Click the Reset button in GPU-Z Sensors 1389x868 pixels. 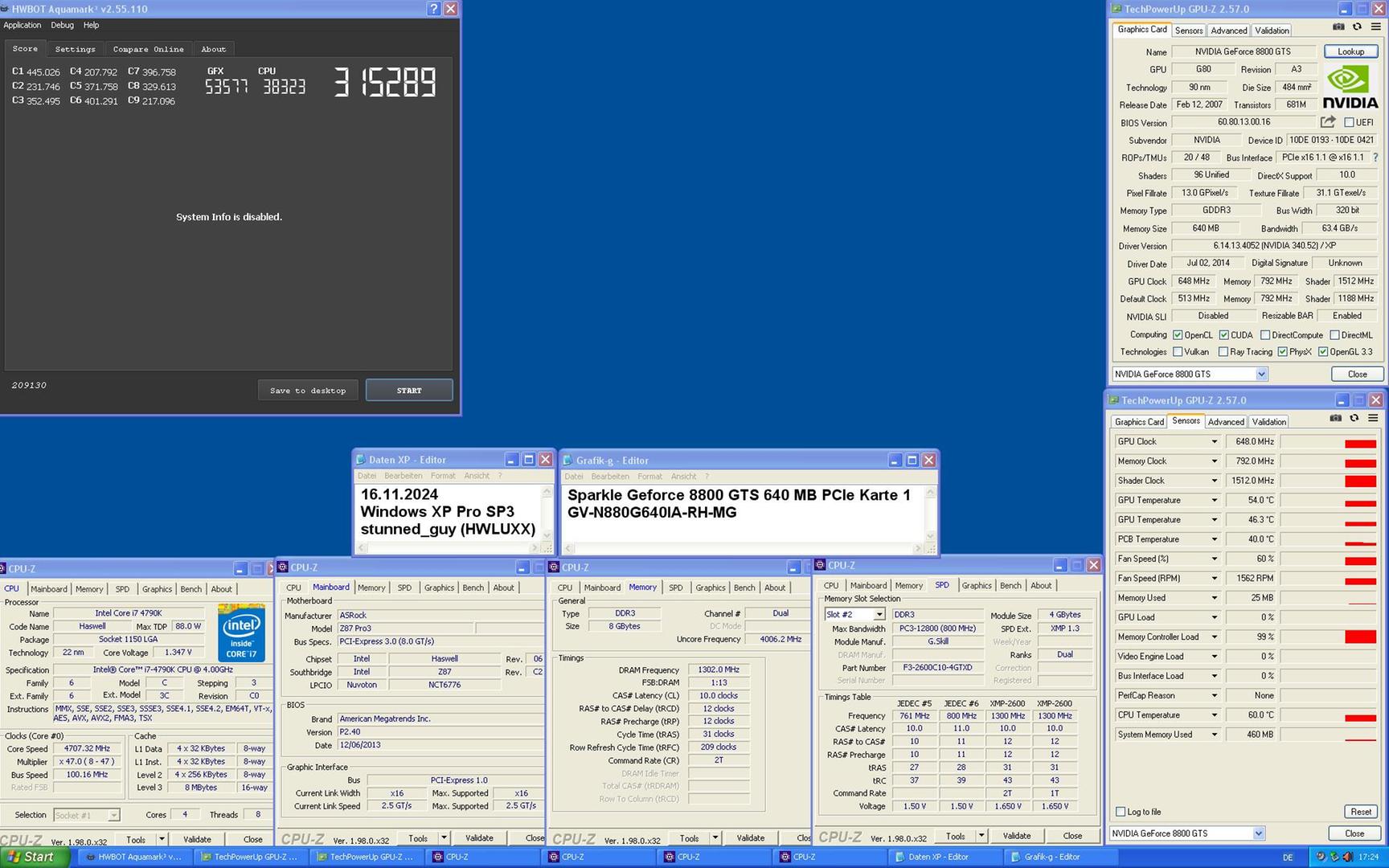click(1361, 812)
